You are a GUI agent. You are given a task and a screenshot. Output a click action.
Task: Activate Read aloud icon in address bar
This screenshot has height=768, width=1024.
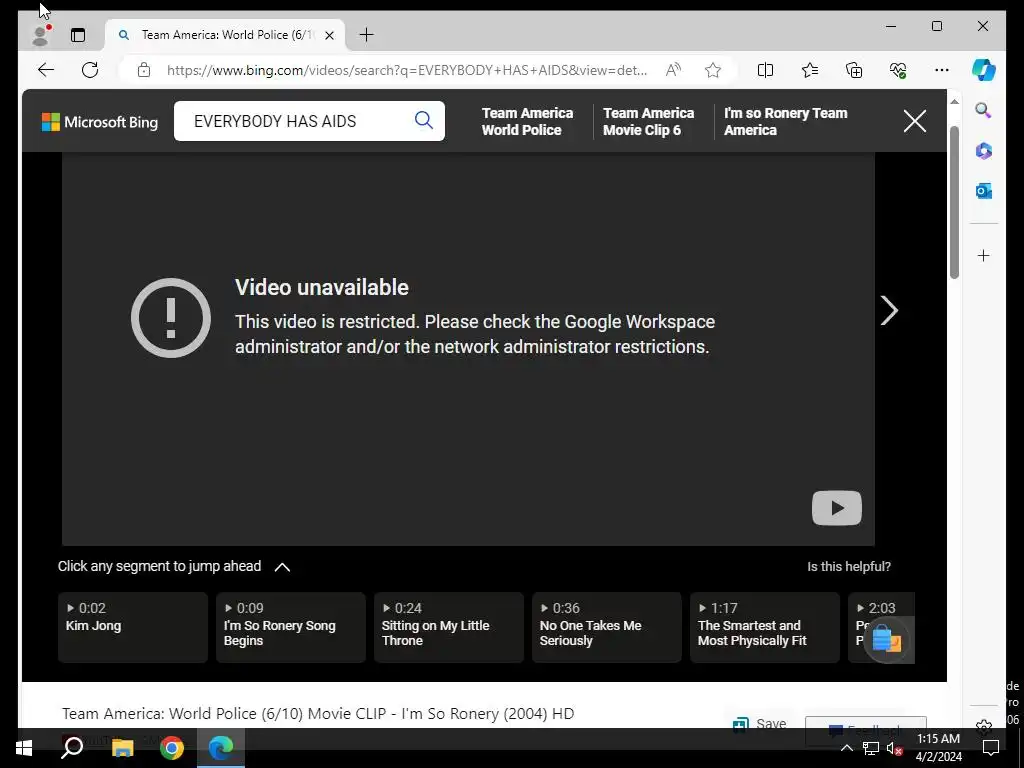[x=673, y=70]
